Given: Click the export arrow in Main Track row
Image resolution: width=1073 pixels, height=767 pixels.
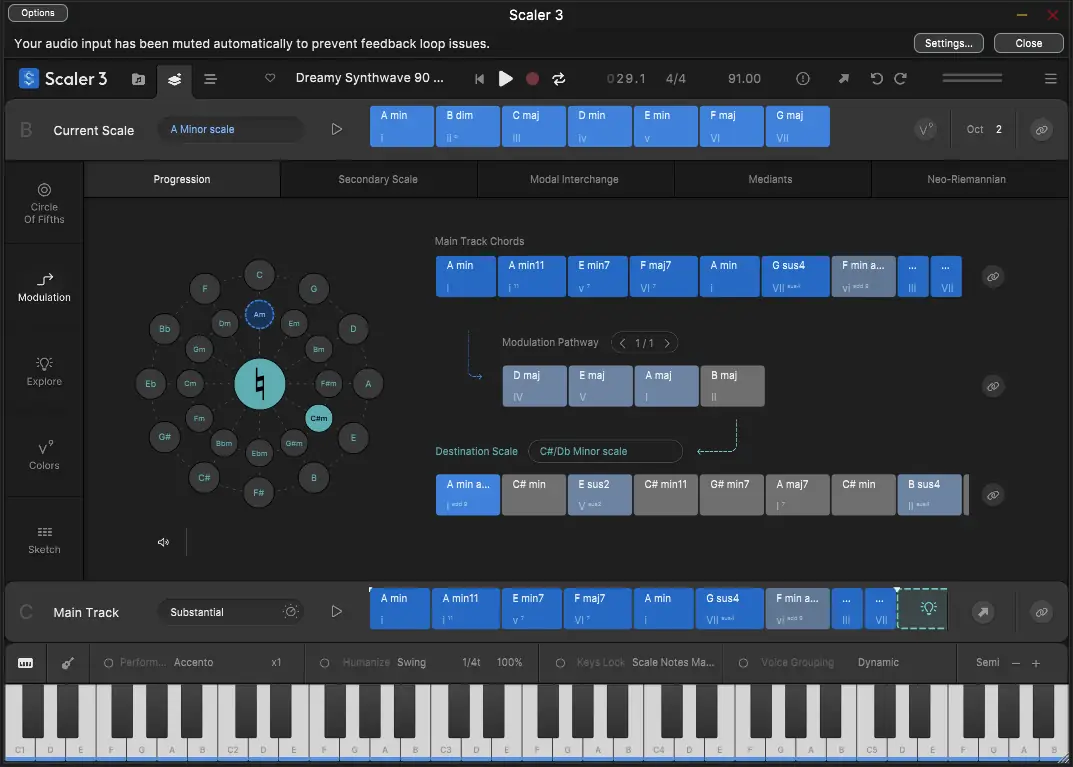Looking at the screenshot, I should [x=983, y=612].
